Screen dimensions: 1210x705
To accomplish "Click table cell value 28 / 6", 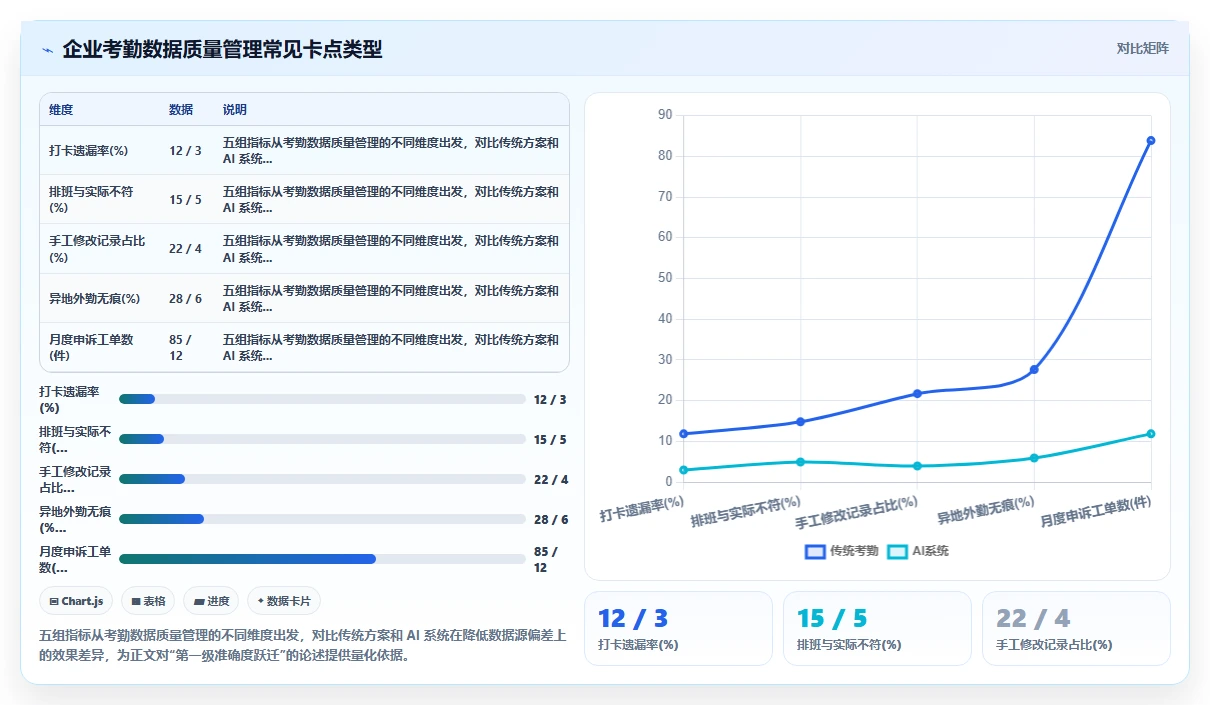I will [x=185, y=298].
